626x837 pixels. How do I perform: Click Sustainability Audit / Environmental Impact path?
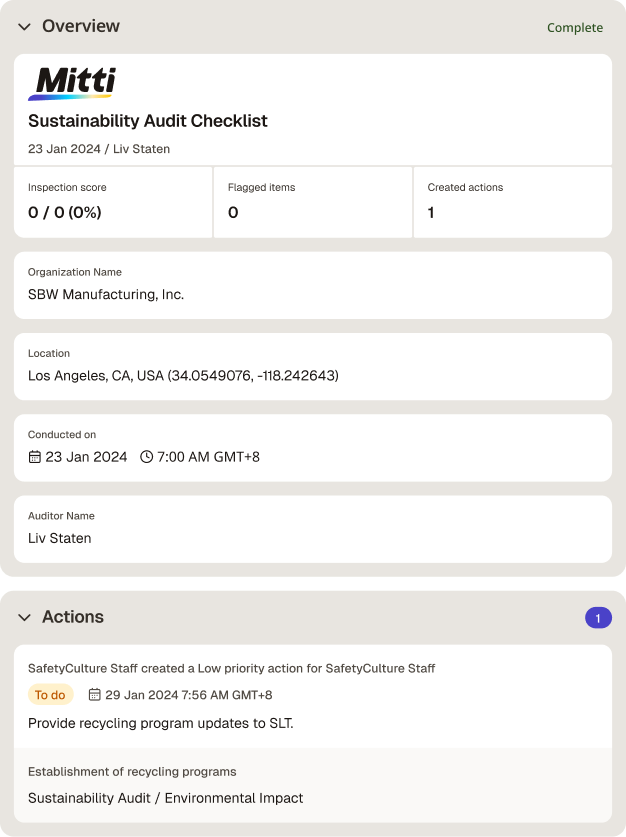pyautogui.click(x=165, y=798)
